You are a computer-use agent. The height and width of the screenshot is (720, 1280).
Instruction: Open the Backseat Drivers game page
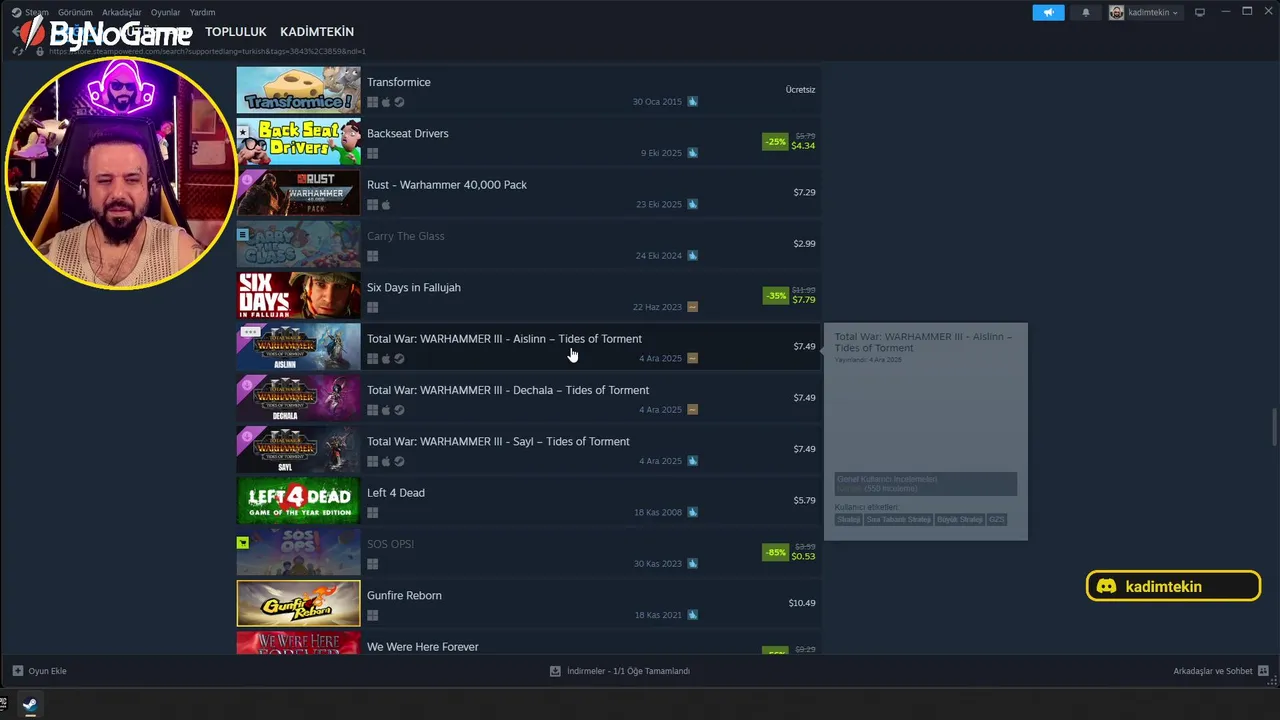coord(408,134)
